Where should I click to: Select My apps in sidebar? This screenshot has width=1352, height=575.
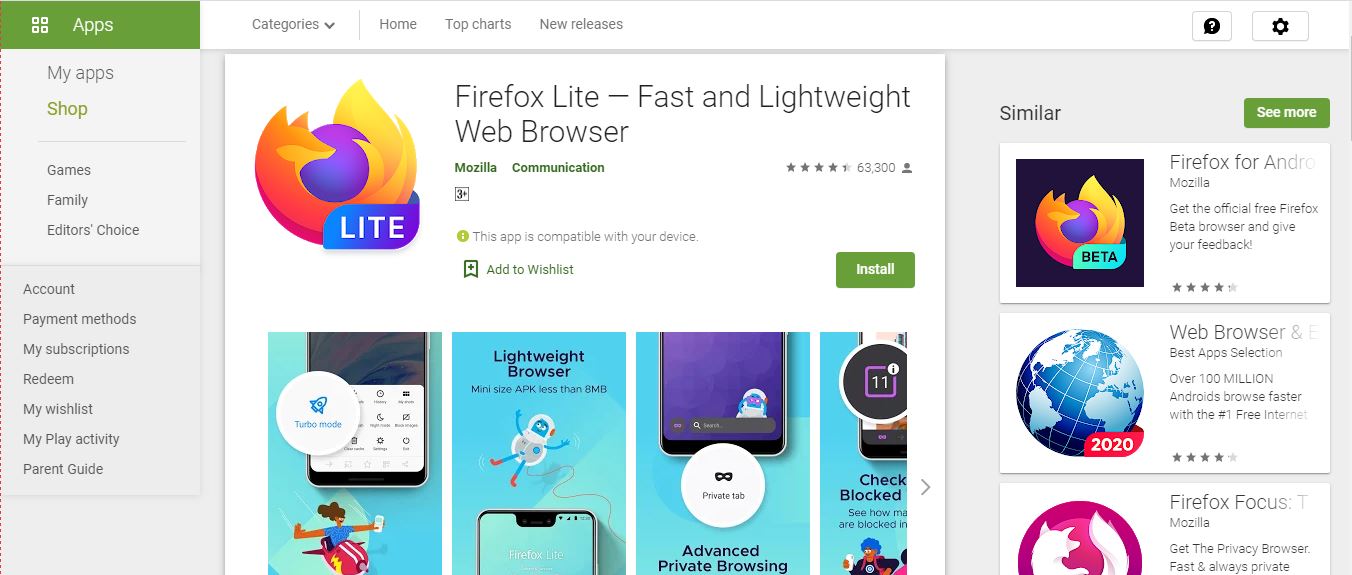click(x=80, y=73)
